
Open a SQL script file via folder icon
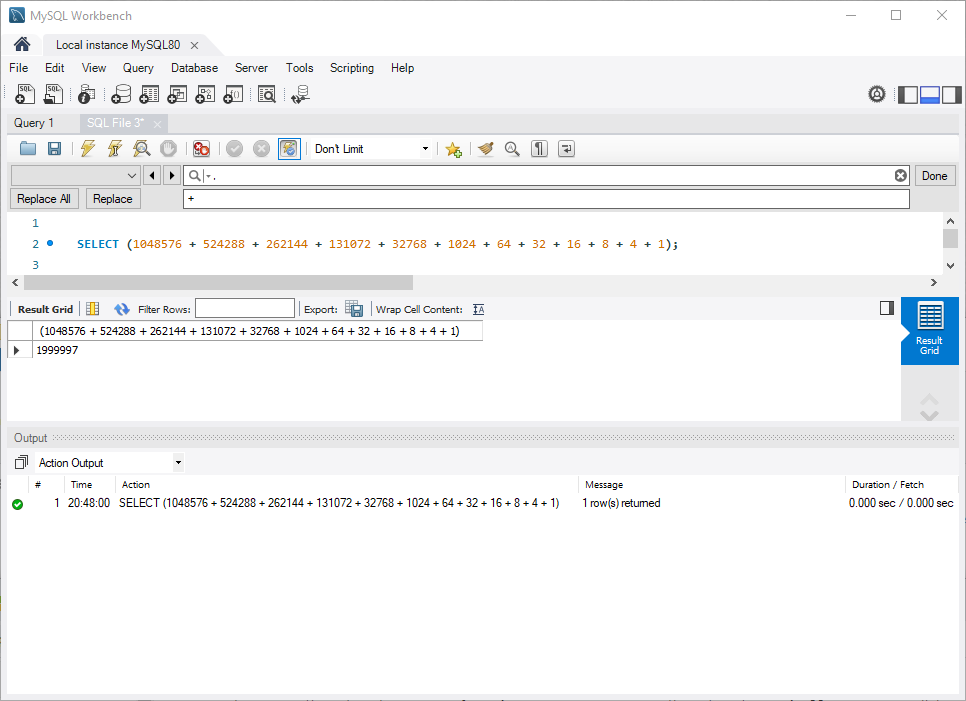click(x=27, y=149)
